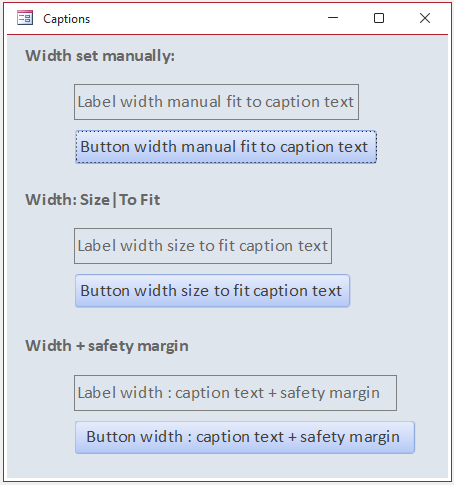Viewport: 454px width, 485px height.
Task: Click "Button width manual fit to caption text" button
Action: click(226, 147)
